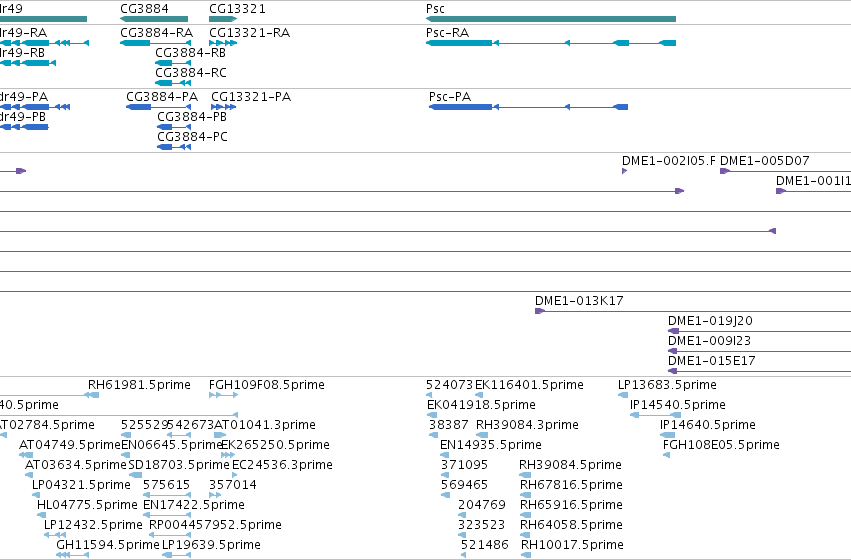Select EST EK265250.5prime
851x560 pixels.
[275, 445]
